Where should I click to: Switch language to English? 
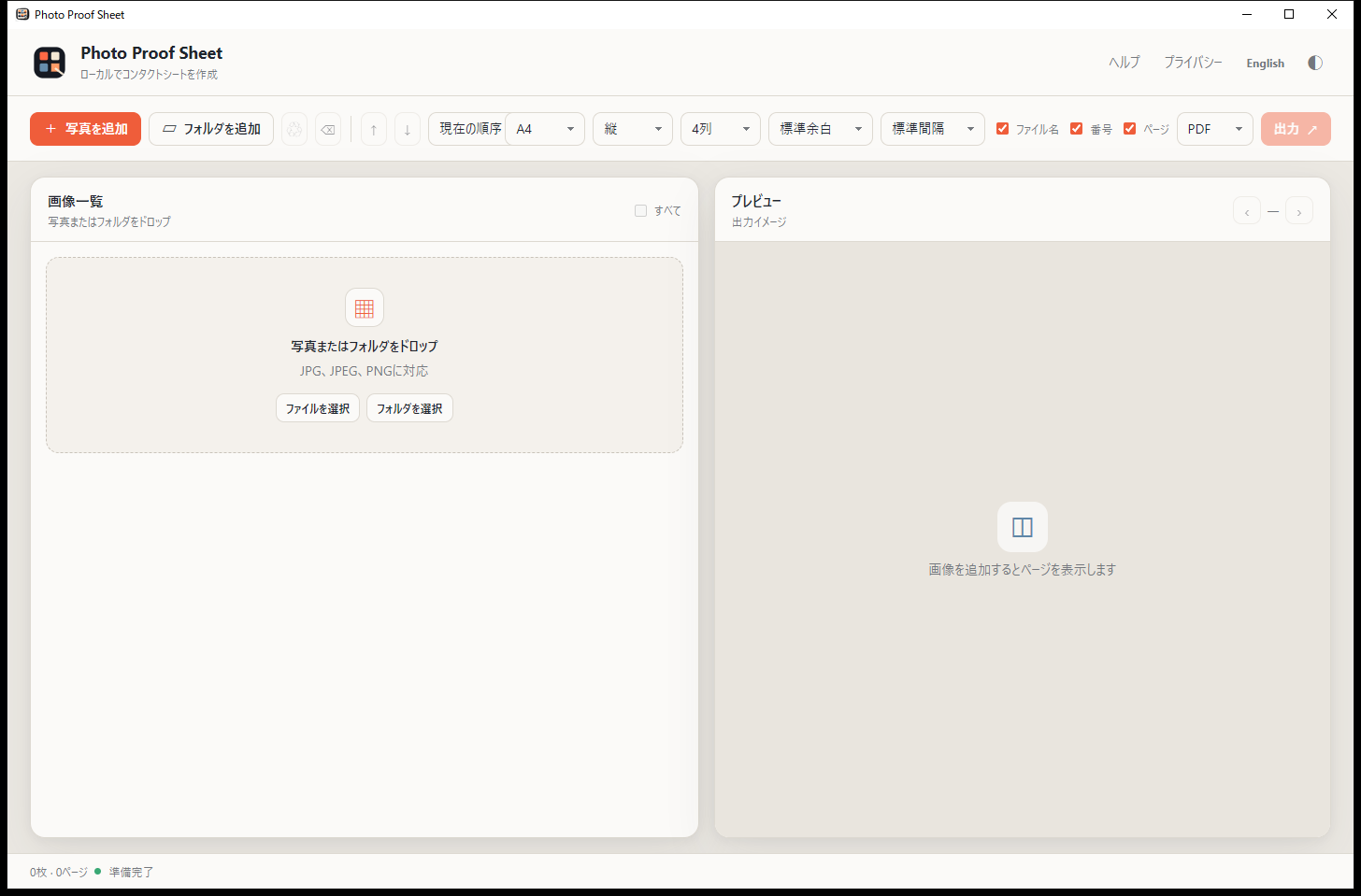click(1265, 64)
